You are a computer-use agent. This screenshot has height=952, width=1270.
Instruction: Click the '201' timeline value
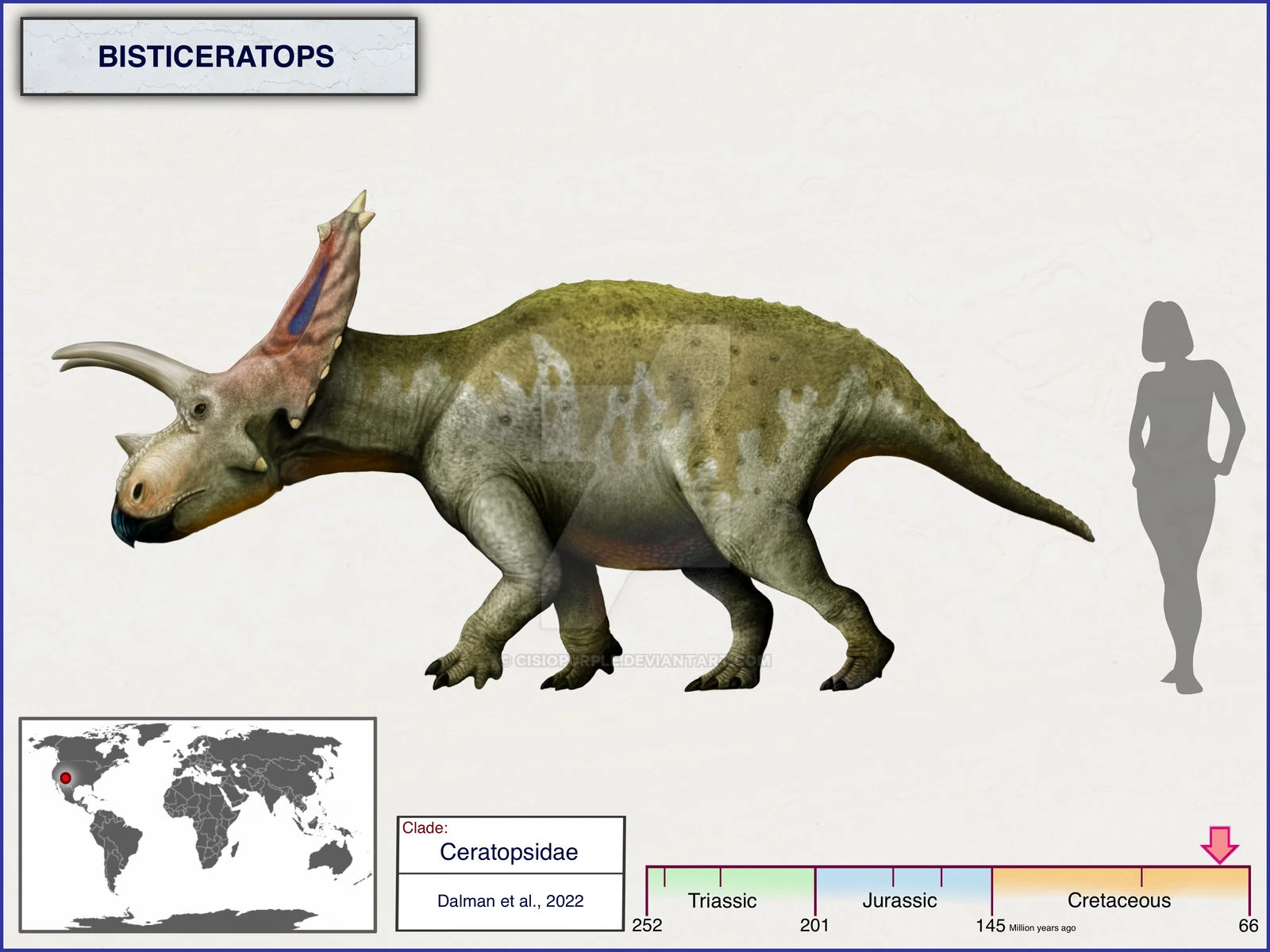coord(814,925)
